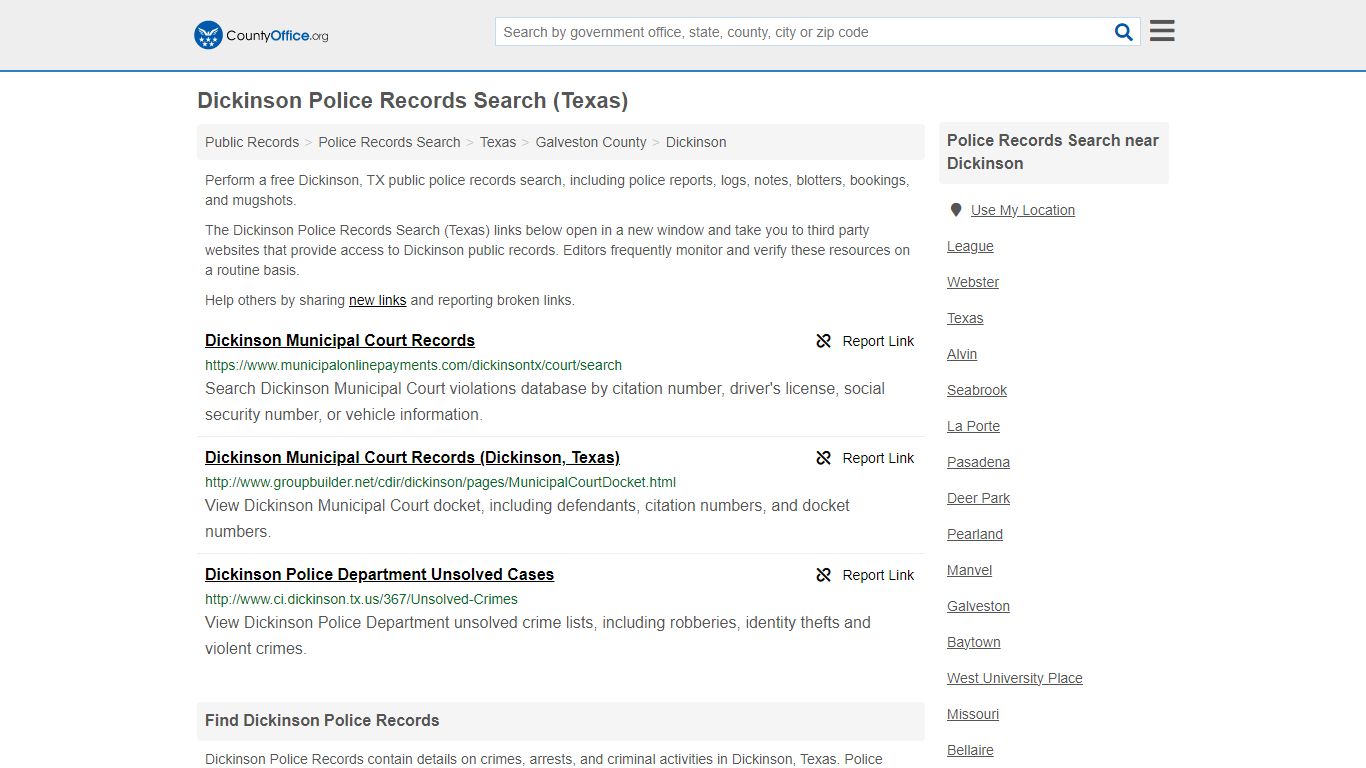Select Seabrook in nearby list

coord(977,390)
